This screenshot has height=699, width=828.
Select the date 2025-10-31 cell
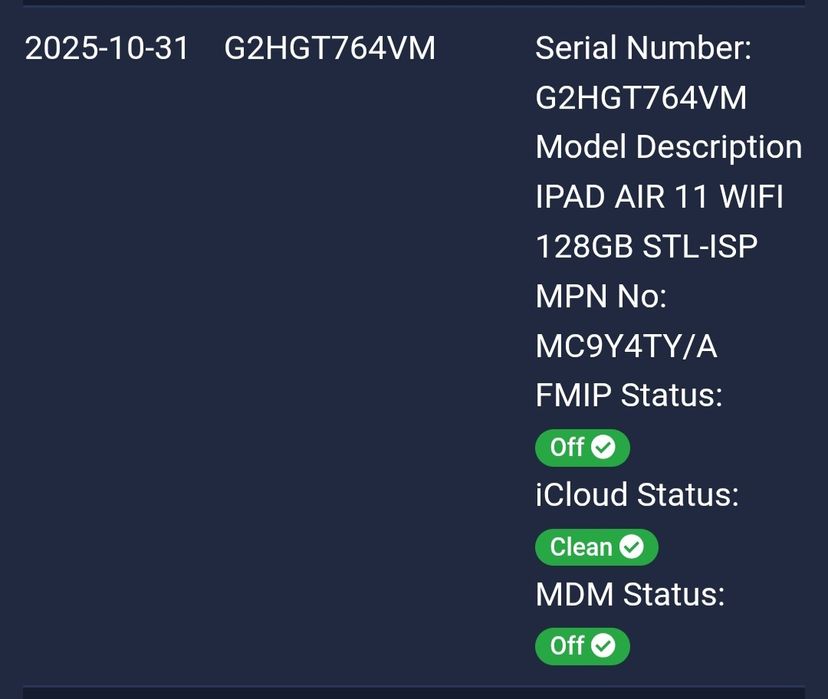click(107, 48)
